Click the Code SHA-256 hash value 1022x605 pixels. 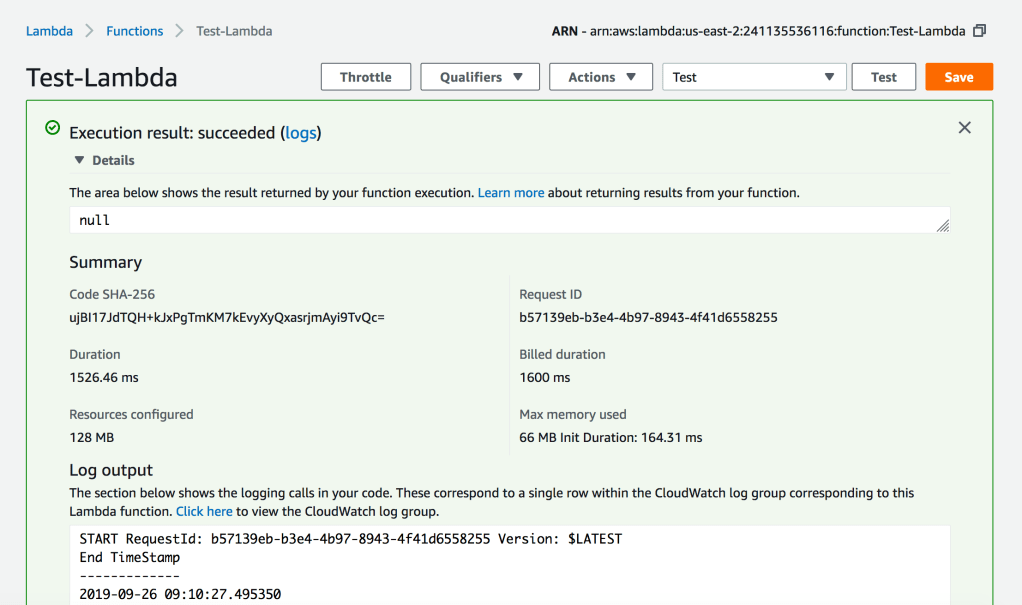click(x=227, y=318)
